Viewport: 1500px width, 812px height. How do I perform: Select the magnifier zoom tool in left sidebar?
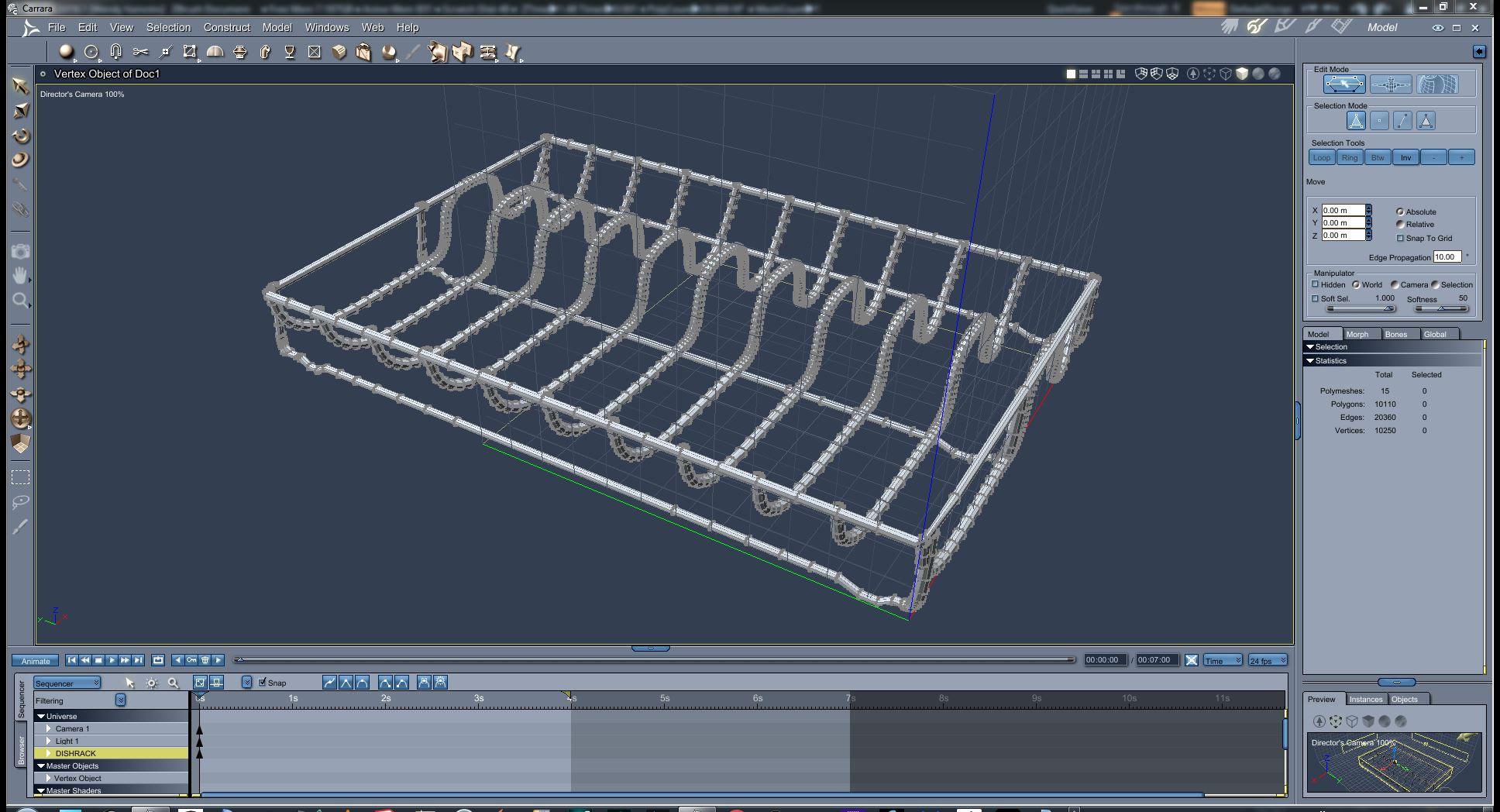[20, 301]
